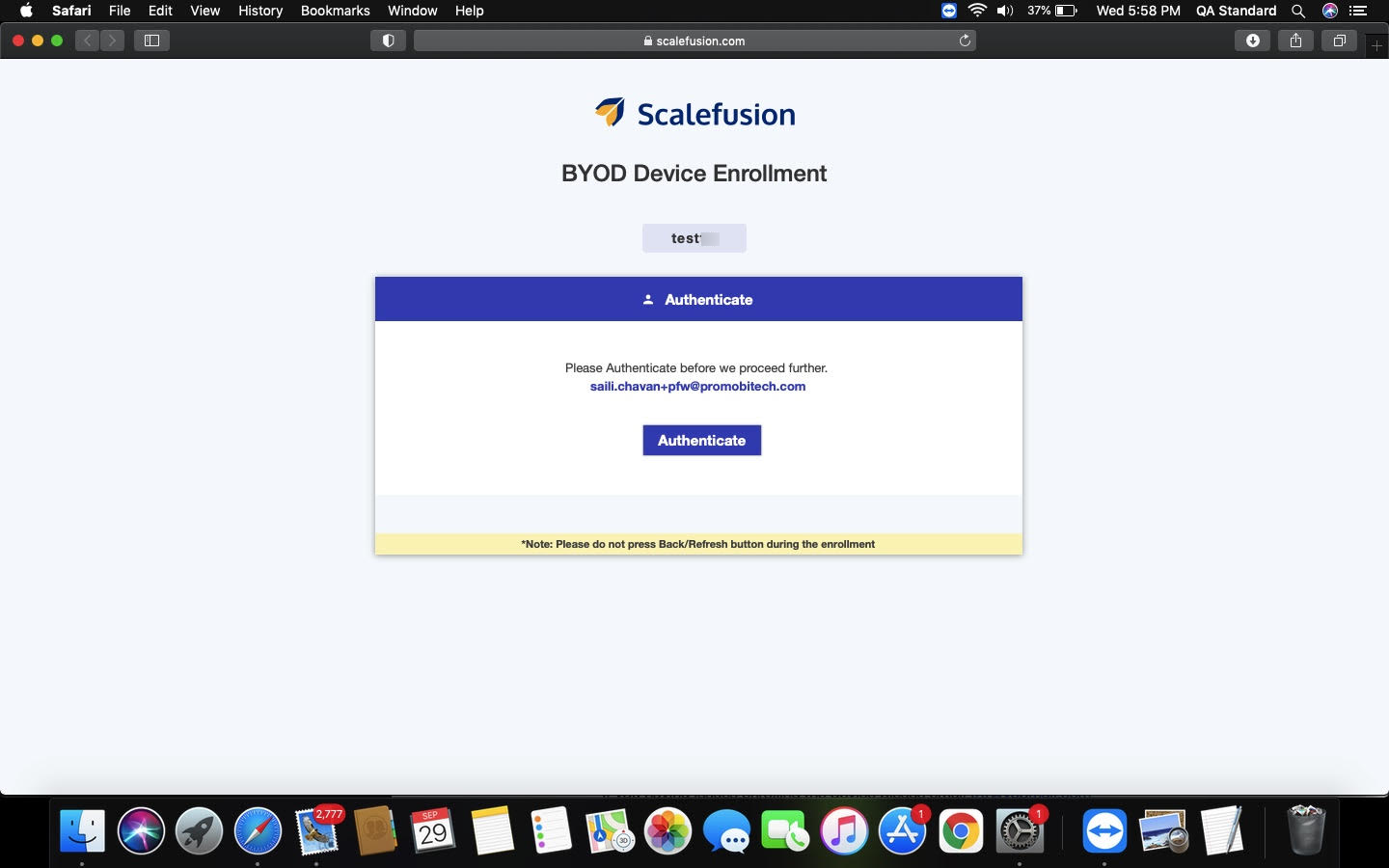Image resolution: width=1389 pixels, height=868 pixels.
Task: Click the Authenticate header bar
Action: pyautogui.click(x=698, y=299)
